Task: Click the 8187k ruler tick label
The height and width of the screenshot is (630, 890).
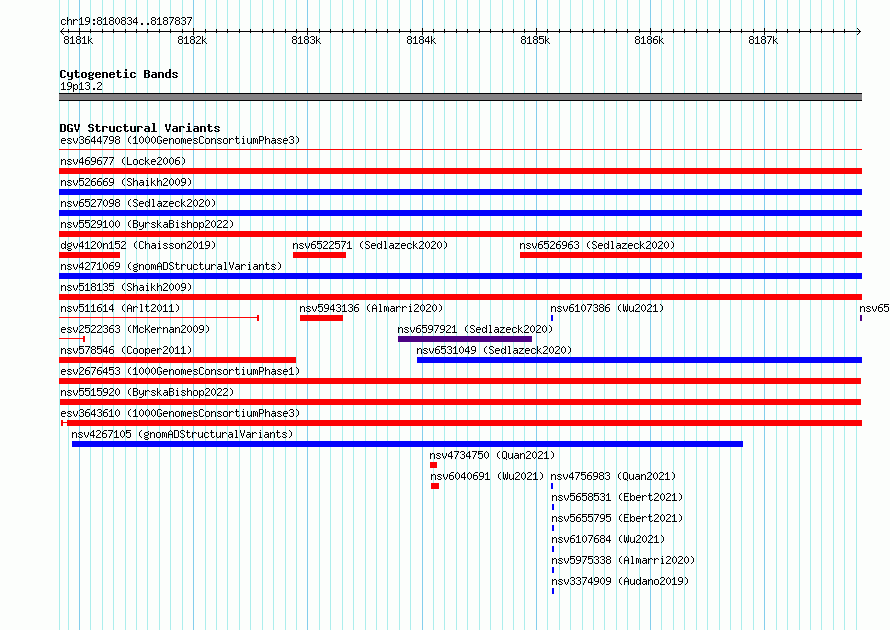Action: tap(763, 40)
